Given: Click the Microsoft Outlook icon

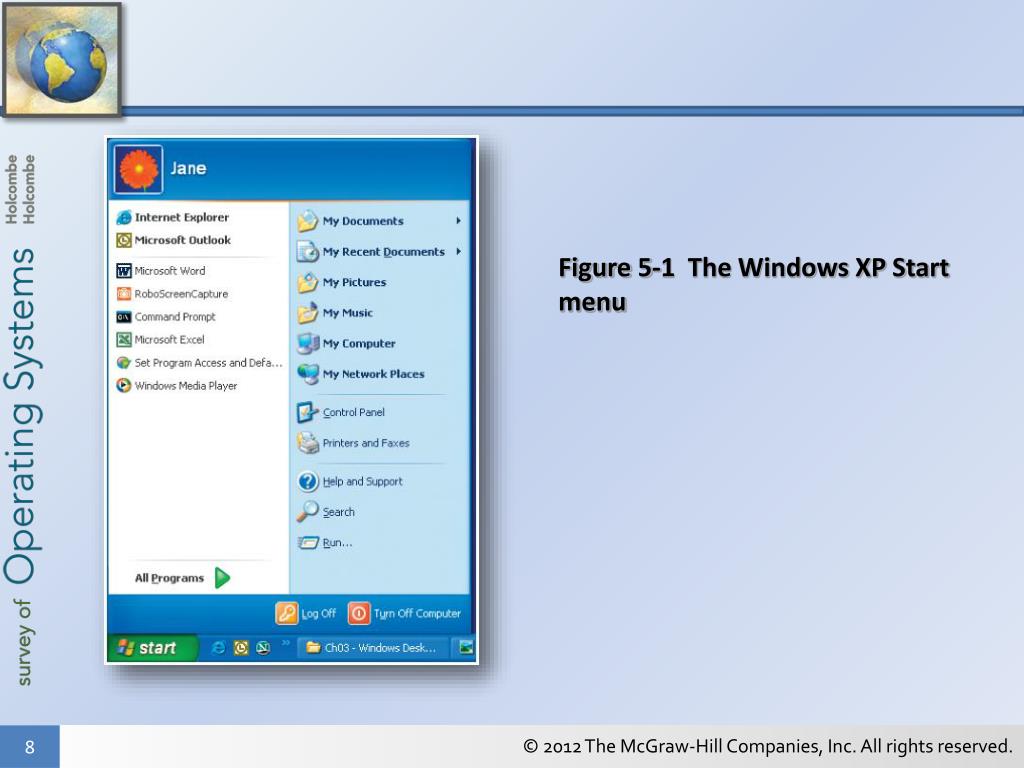Looking at the screenshot, I should 123,240.
